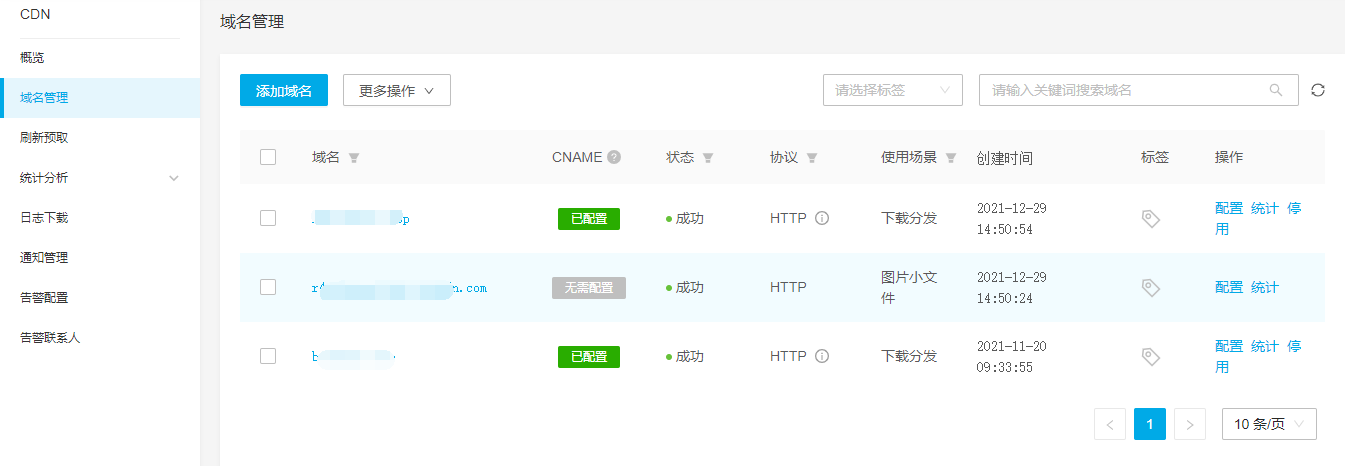Open the 使用场景 column filter icon
Screen dimensions: 1345x466
(x=951, y=158)
